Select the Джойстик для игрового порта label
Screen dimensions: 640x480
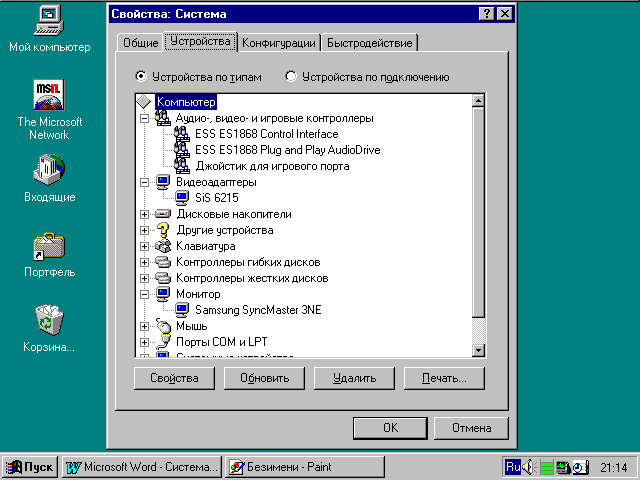pyautogui.click(x=272, y=166)
